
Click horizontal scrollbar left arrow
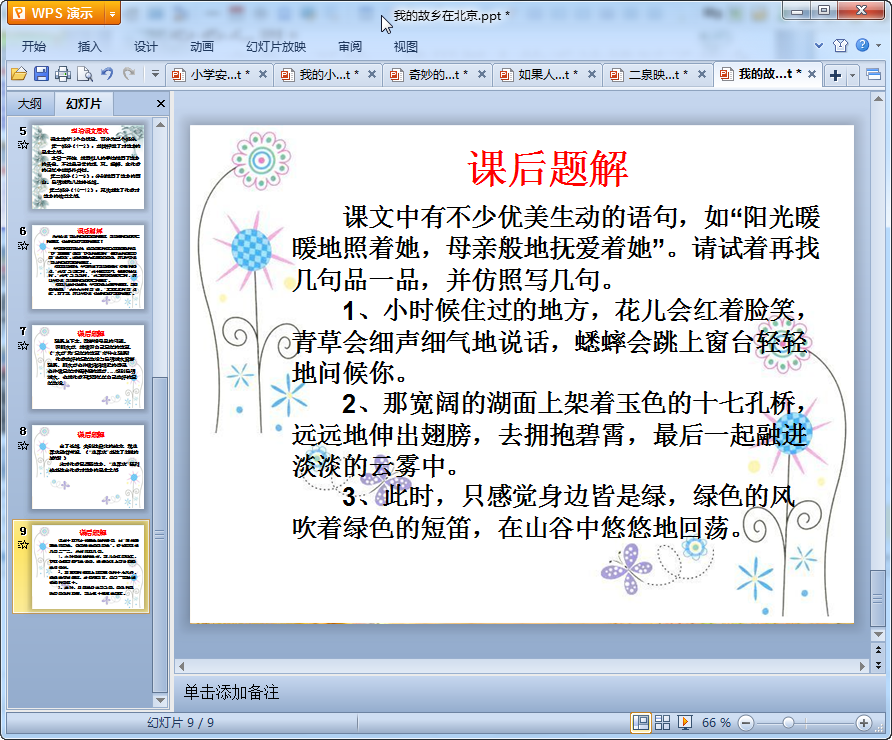coord(181,666)
